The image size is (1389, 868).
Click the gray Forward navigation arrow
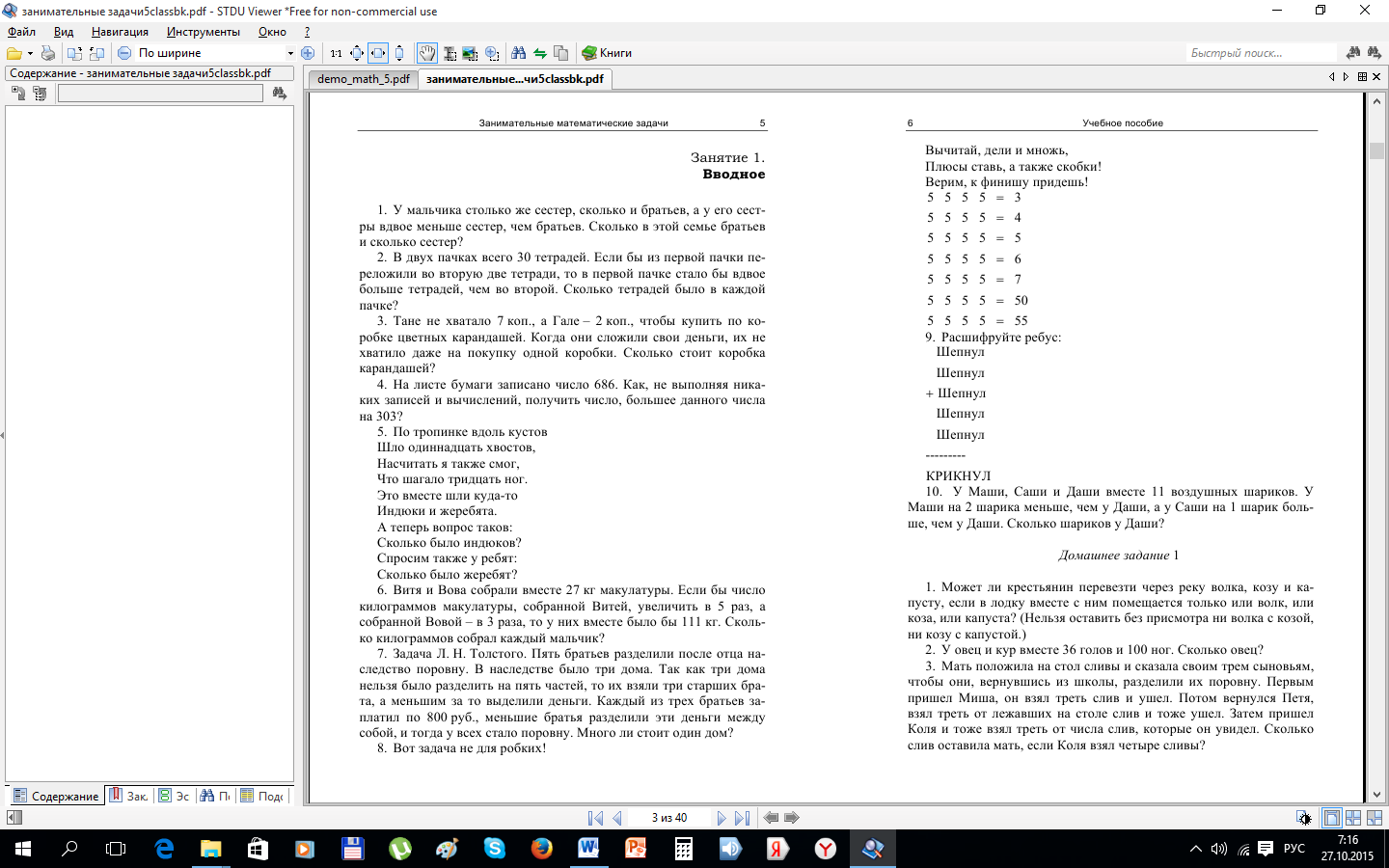pos(792,818)
